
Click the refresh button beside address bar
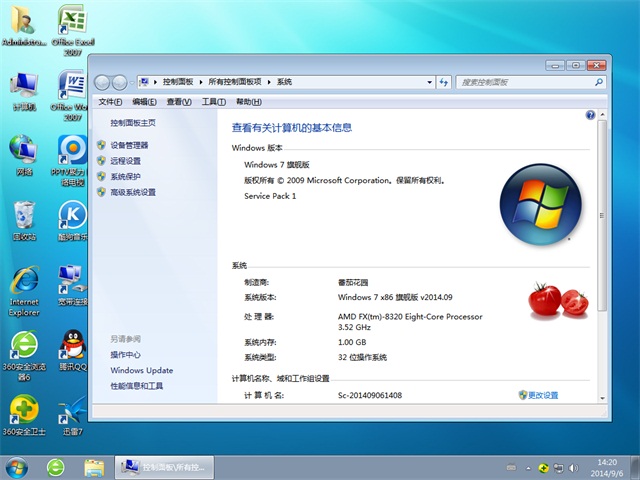[444, 82]
